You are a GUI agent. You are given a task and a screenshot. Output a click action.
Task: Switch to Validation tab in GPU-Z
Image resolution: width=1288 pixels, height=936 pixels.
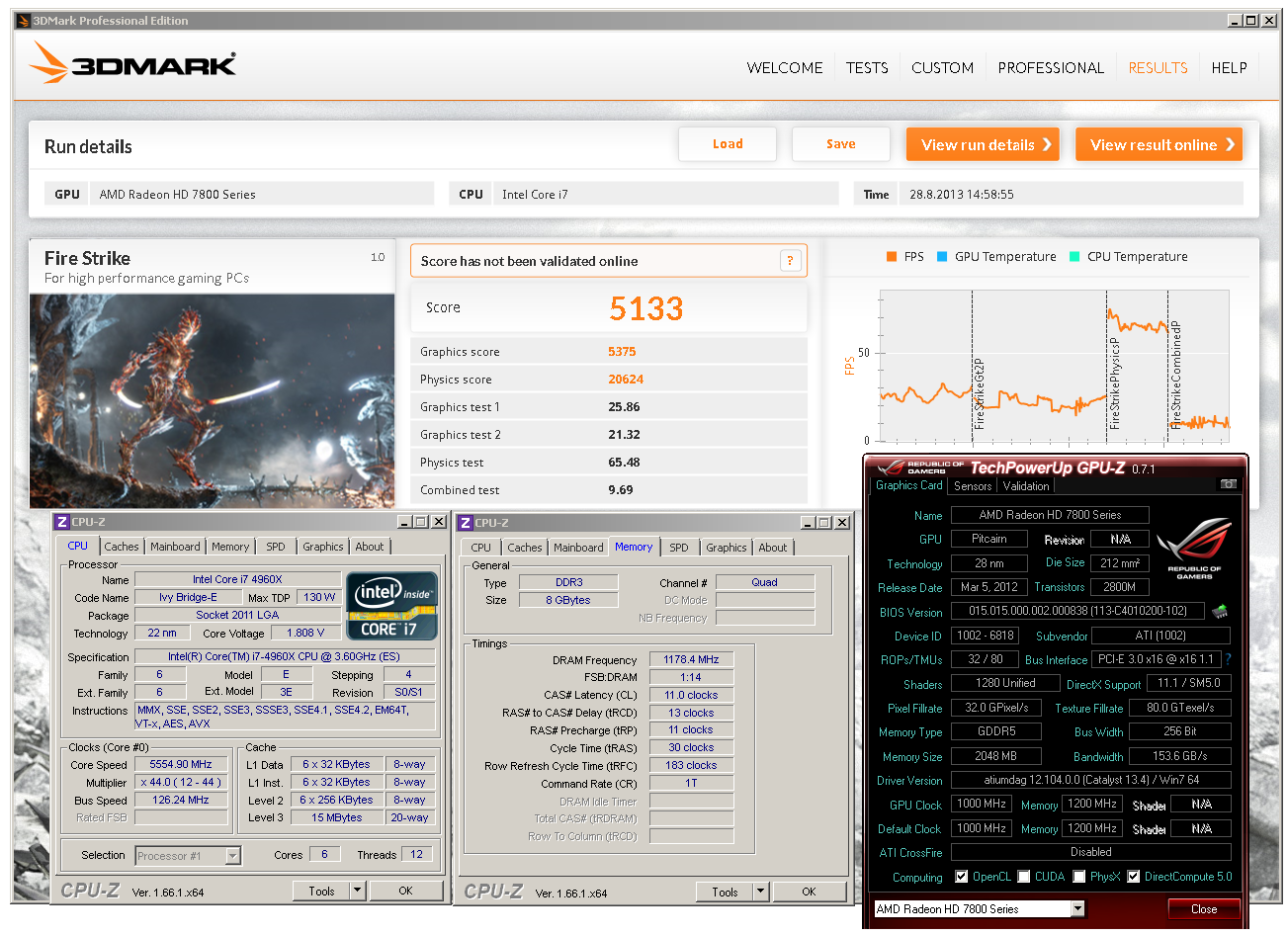[x=1026, y=486]
